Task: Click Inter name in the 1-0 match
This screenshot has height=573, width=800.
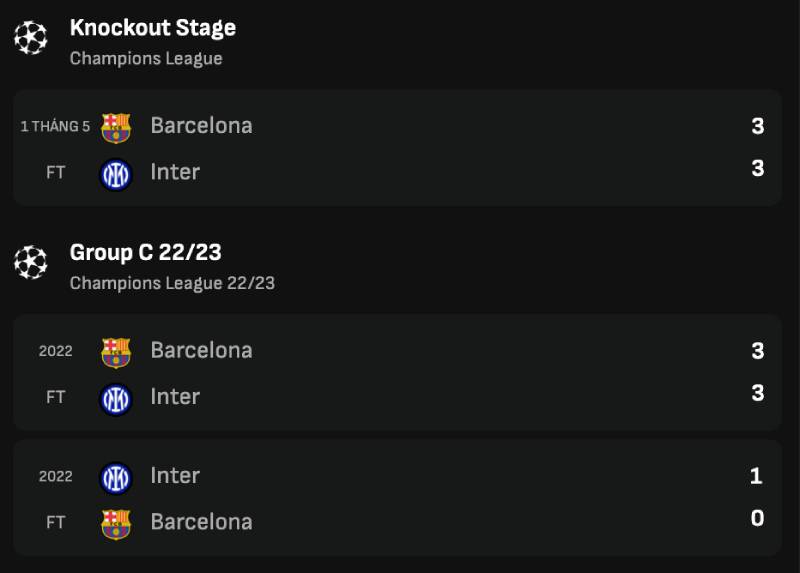Action: click(175, 476)
